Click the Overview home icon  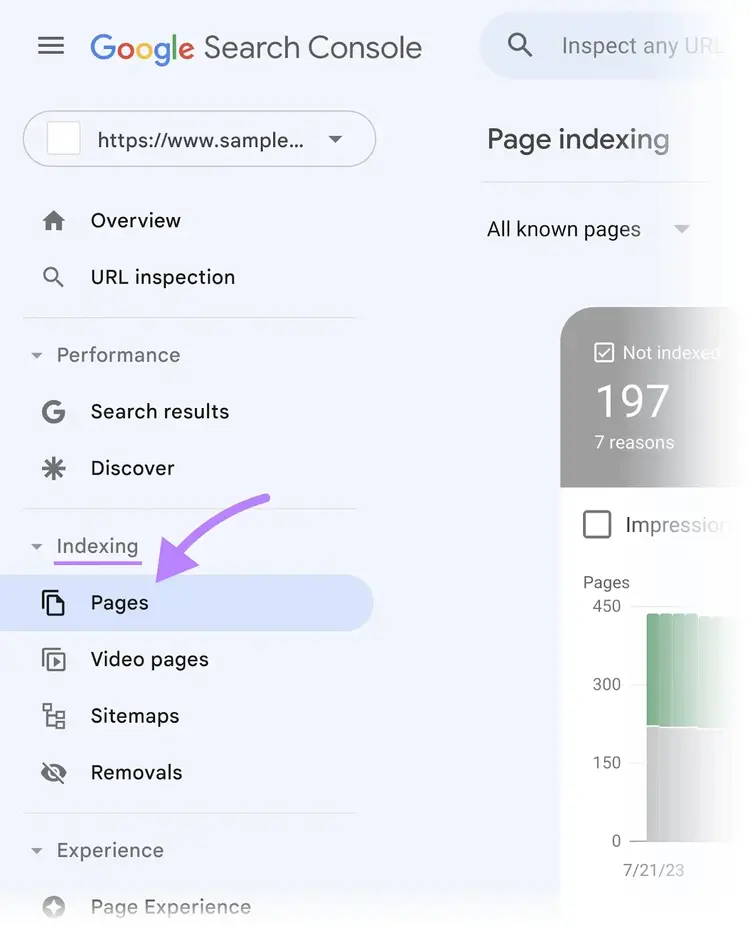(x=54, y=221)
